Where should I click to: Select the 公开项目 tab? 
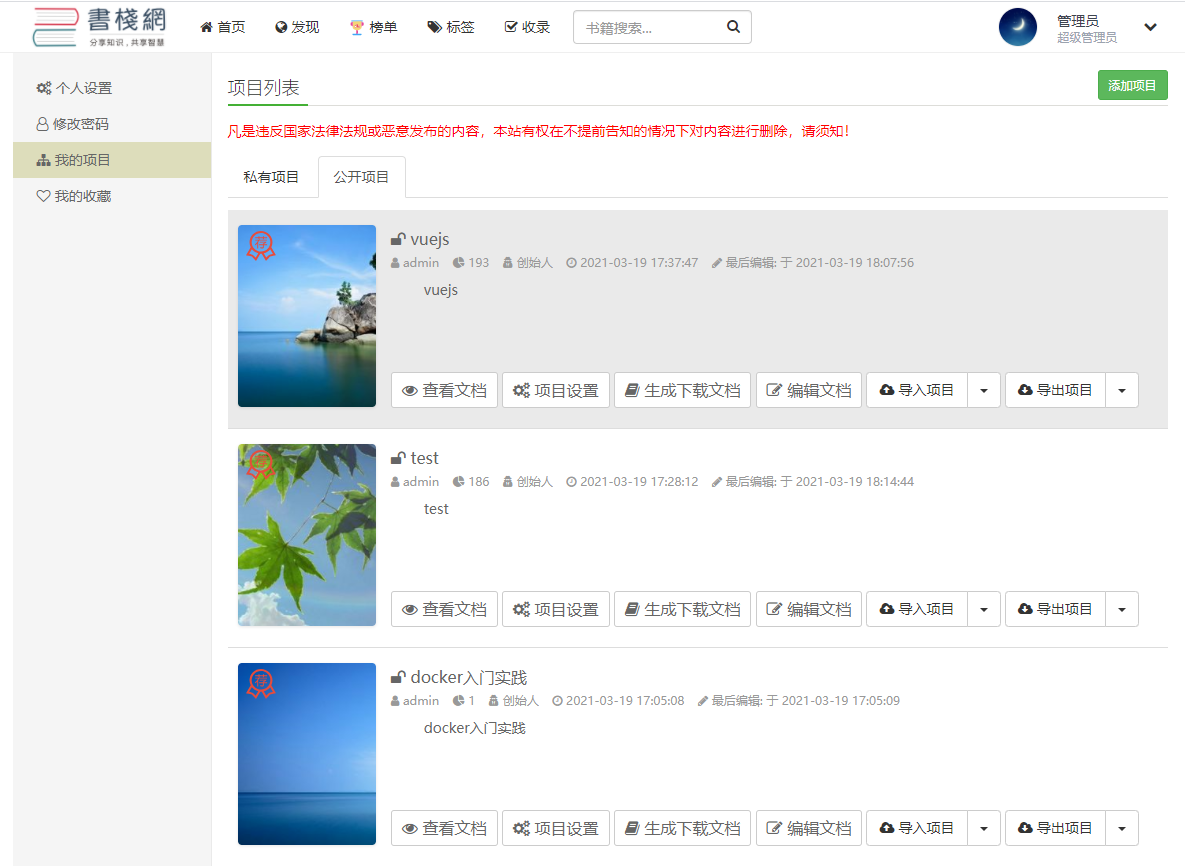[360, 177]
